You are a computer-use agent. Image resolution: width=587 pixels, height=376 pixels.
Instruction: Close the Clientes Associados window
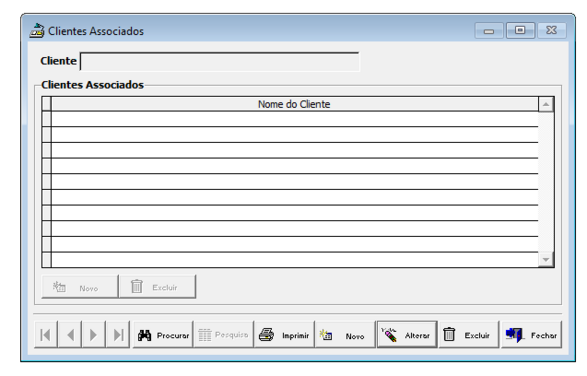click(x=551, y=30)
